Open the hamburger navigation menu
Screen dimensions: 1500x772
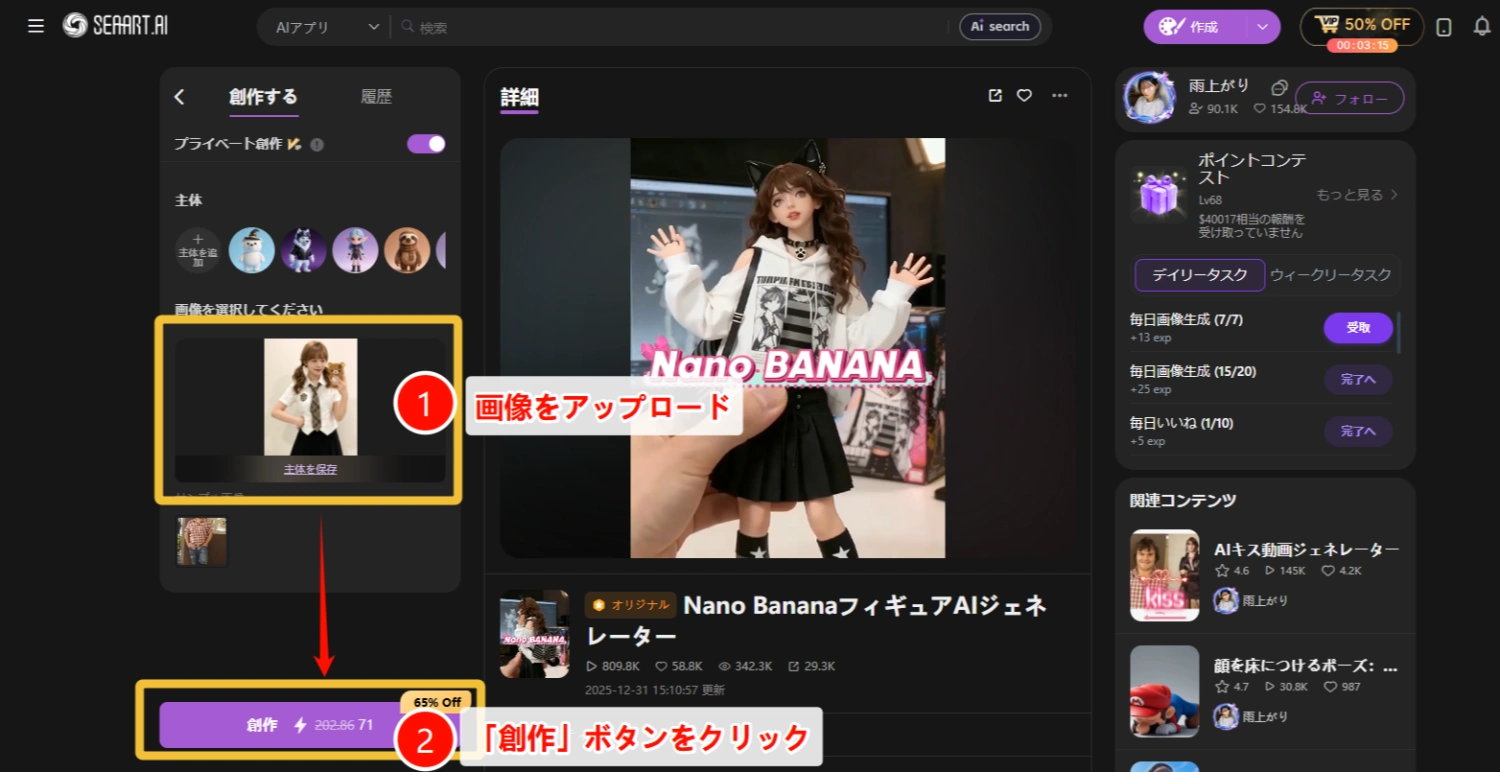point(36,26)
